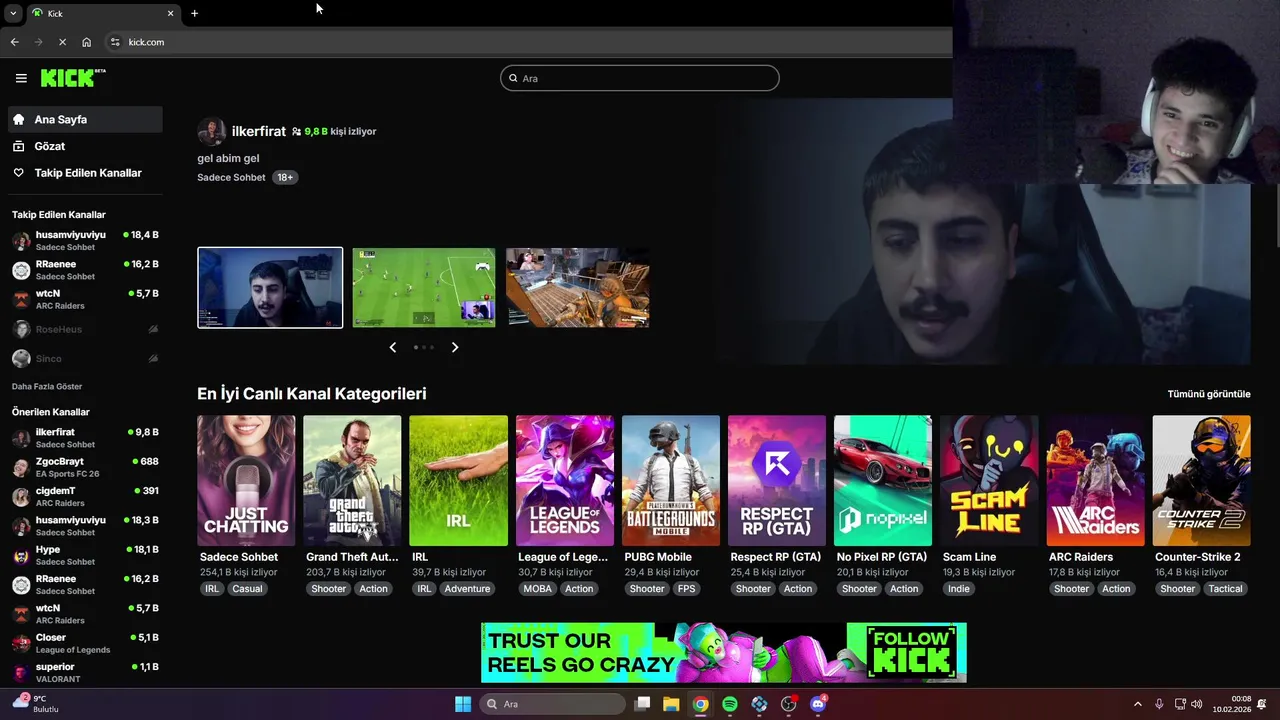Open recommended channel Hype
The image size is (1280, 720).
tap(85, 555)
